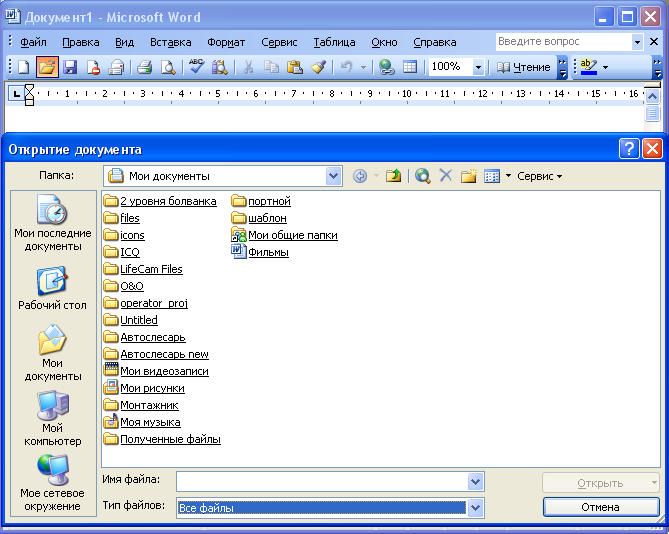Select the 'Мои общие папки' item
The image size is (669, 534).
click(x=284, y=235)
